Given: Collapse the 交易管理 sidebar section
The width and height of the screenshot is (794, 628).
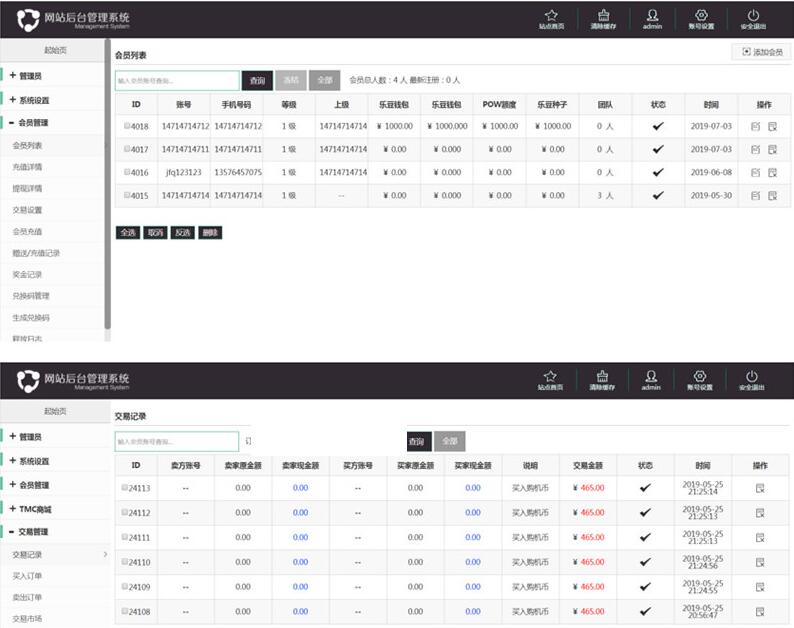Looking at the screenshot, I should (32, 532).
